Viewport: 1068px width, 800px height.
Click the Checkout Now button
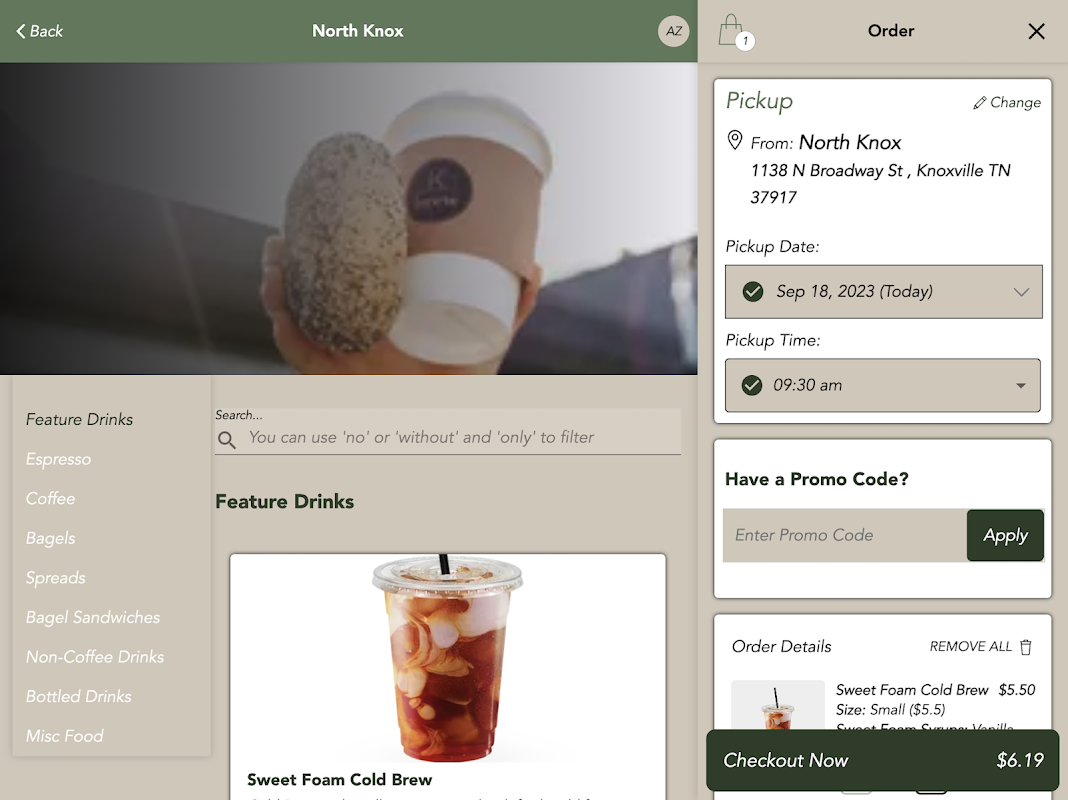point(883,761)
